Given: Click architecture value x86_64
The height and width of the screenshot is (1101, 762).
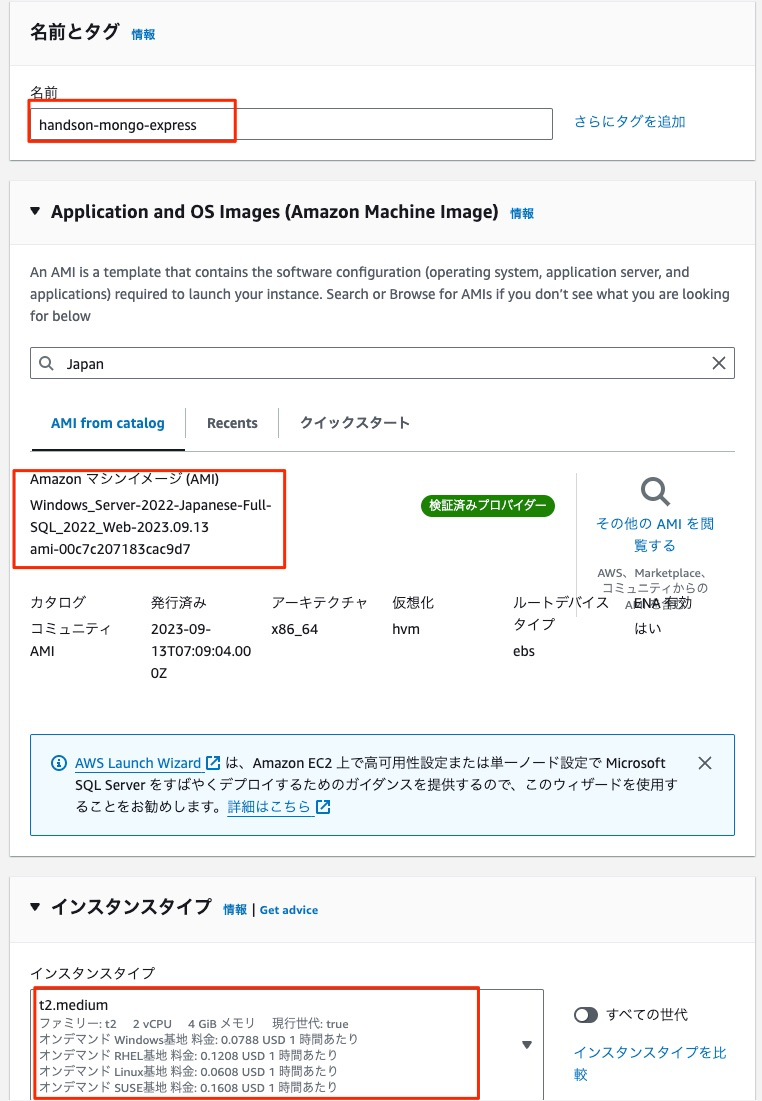Looking at the screenshot, I should 294,629.
